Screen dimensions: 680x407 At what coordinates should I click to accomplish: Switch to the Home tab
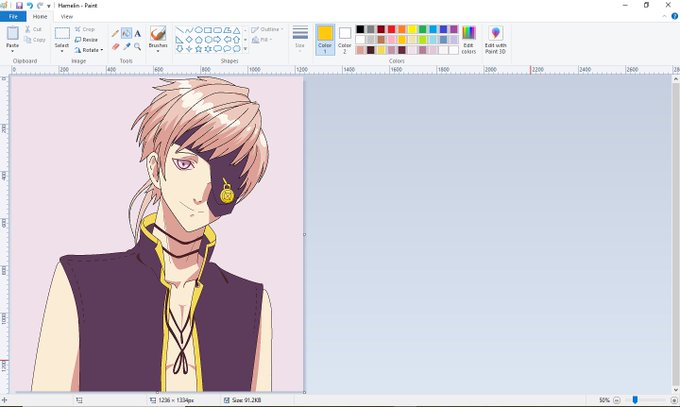click(x=40, y=16)
